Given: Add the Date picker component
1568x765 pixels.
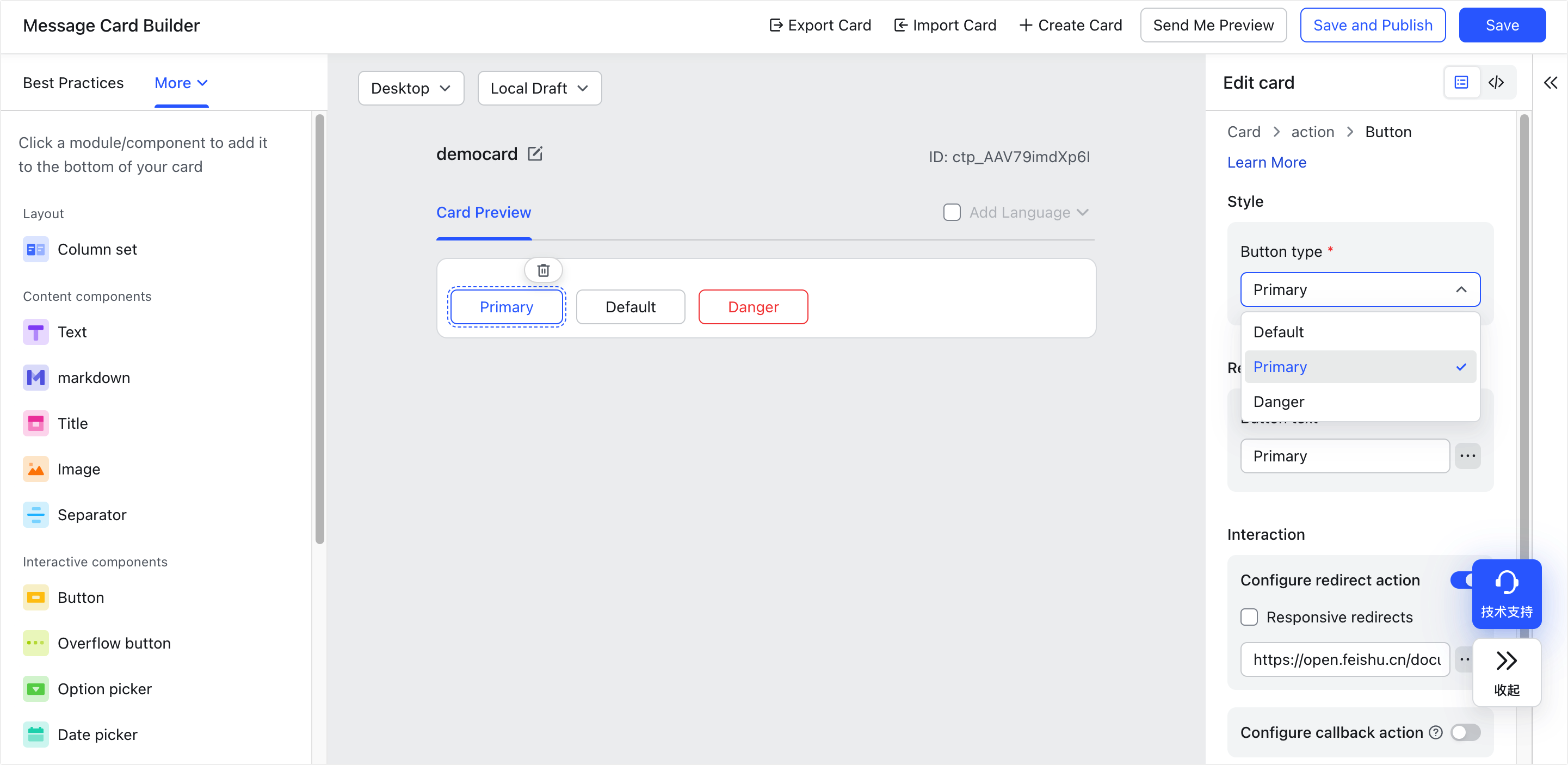Looking at the screenshot, I should pos(81,734).
